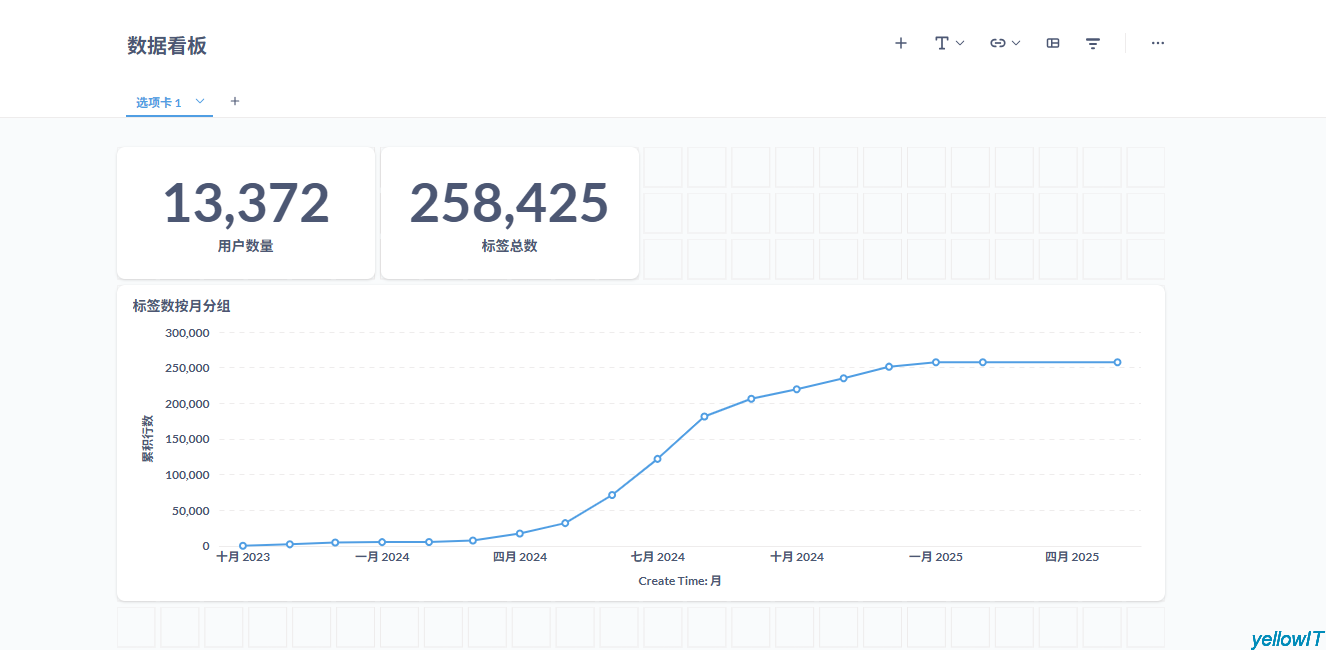Screen dimensions: 1326x650
Task: Click the 258,425 标签总数 card
Action: pyautogui.click(x=509, y=213)
